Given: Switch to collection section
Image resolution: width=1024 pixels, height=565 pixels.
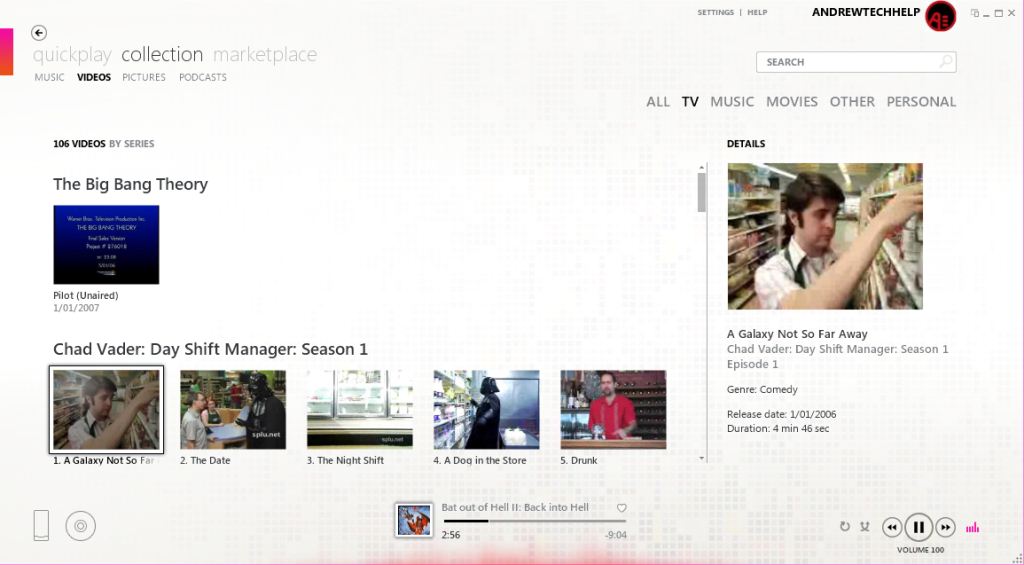Looking at the screenshot, I should click(x=162, y=54).
